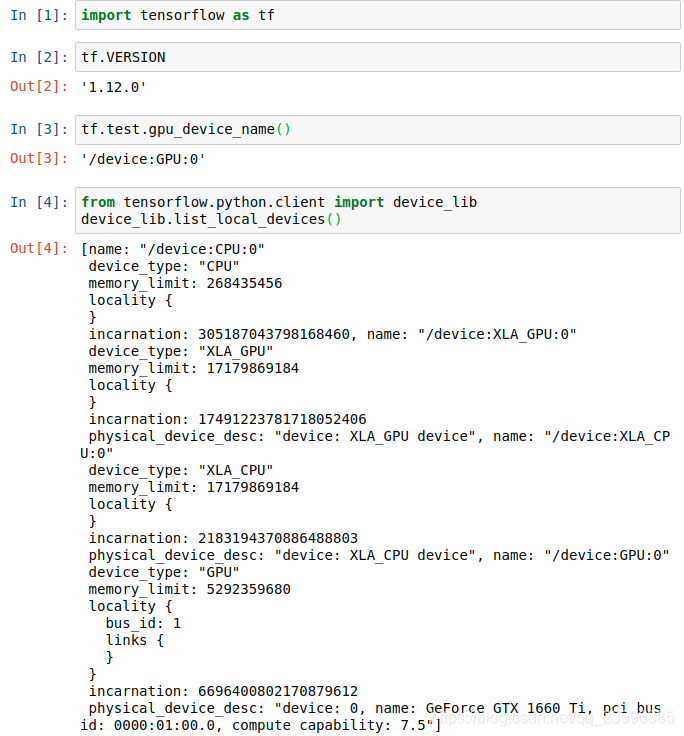Click the In [3]: prompt label
Viewport: 684px width, 736px height.
tap(39, 129)
